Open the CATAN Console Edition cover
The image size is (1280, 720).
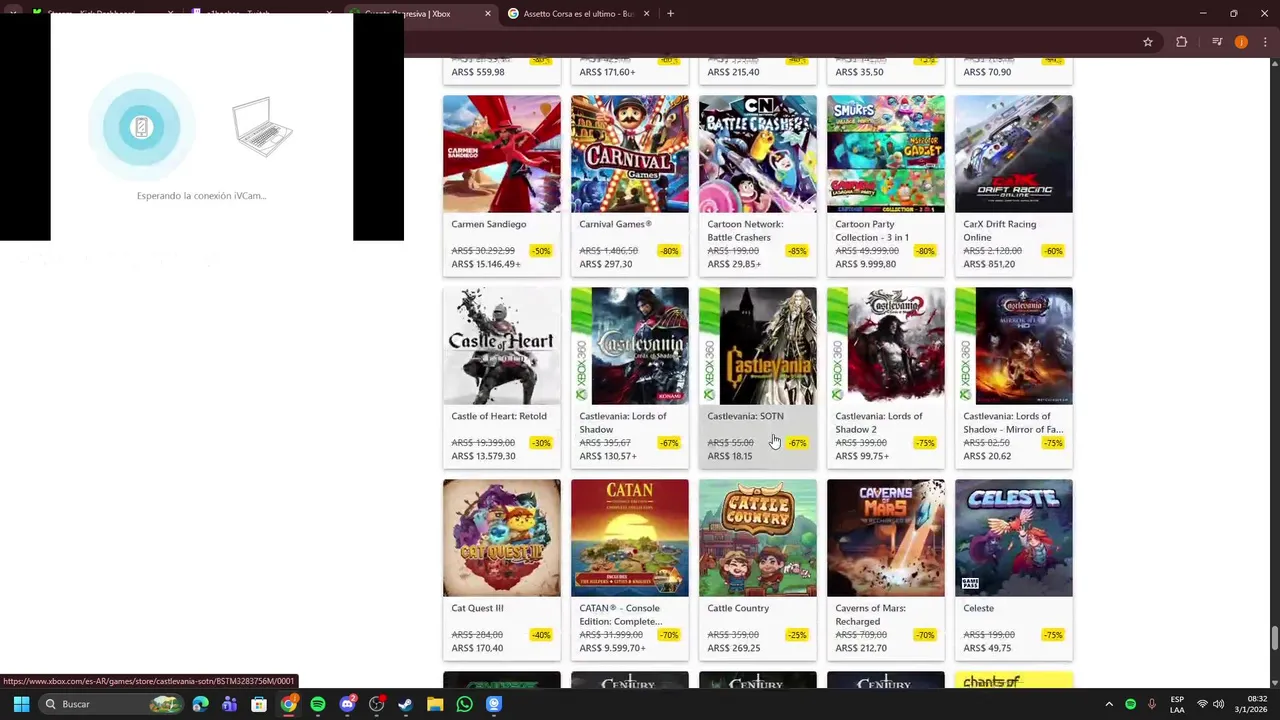coord(630,538)
